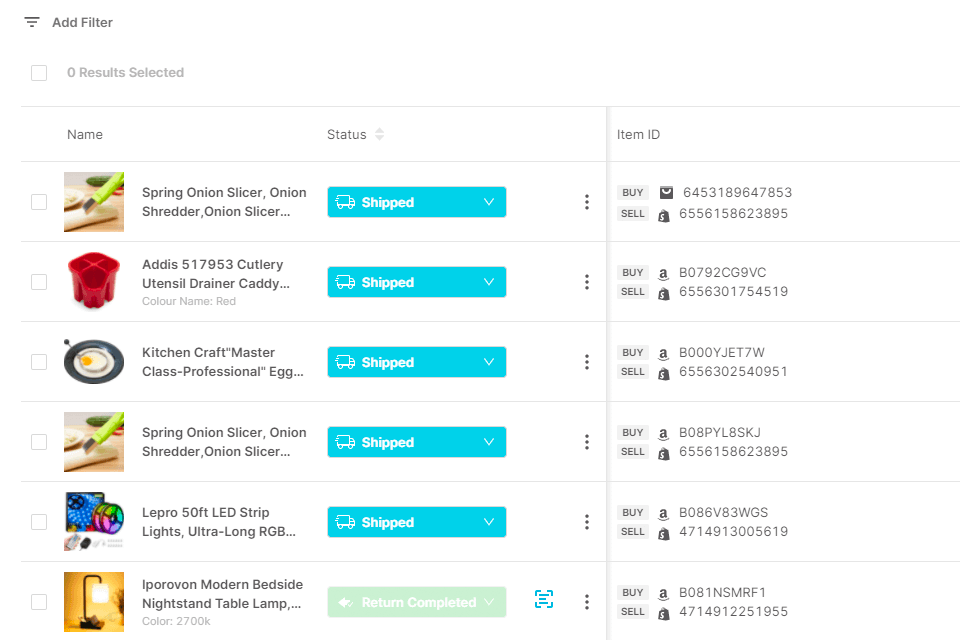Click the Amazon icon next to B0792CG9VC
Screen dimensions: 960x640
[663, 272]
